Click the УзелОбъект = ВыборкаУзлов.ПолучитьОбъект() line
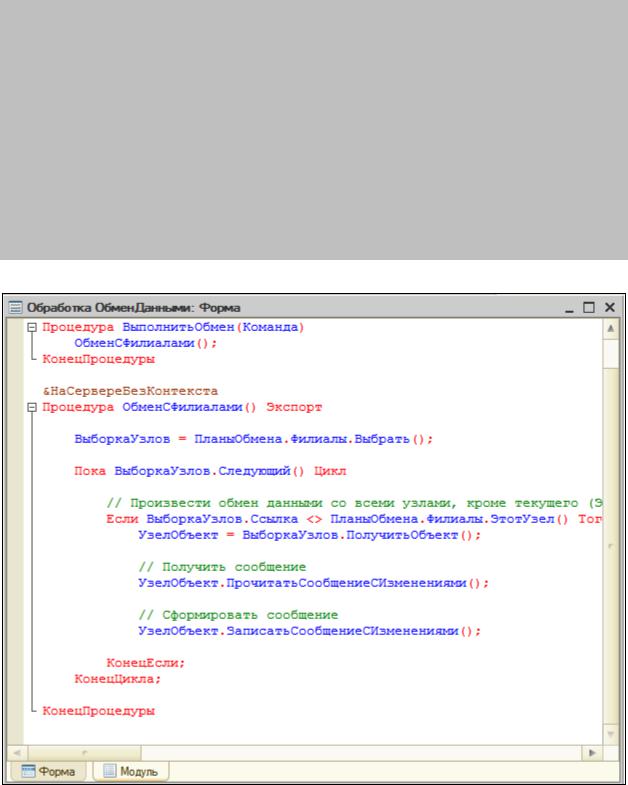This screenshot has height=785, width=628. coord(309,535)
